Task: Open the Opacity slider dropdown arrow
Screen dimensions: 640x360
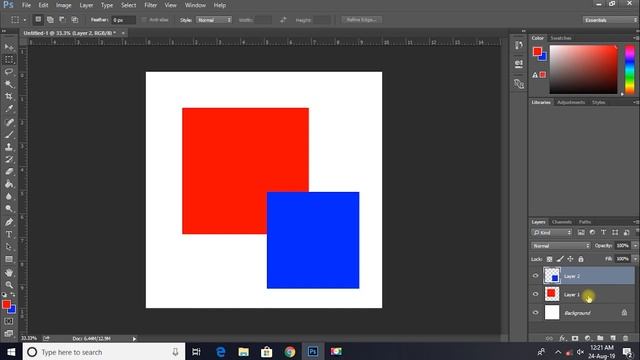Action: 635,246
